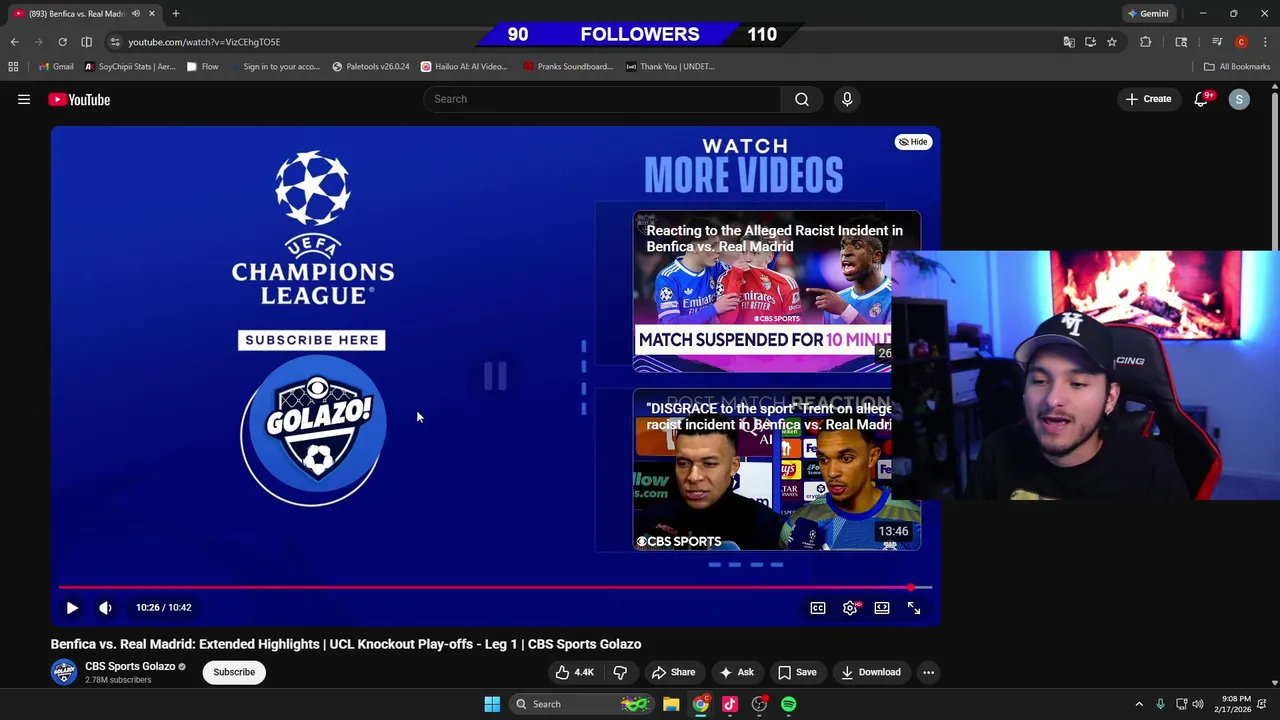Open the 'DISGRACE to the sport' Trent video
Viewport: 1280px width, 720px height.
click(776, 470)
